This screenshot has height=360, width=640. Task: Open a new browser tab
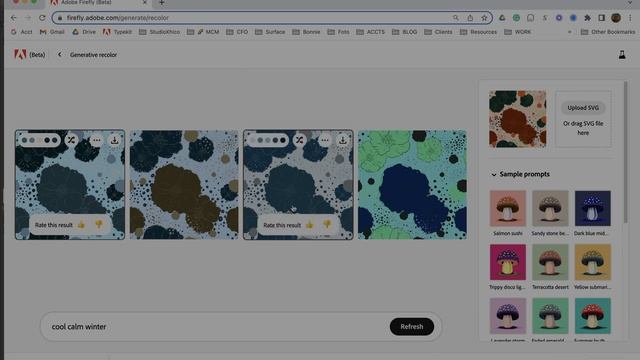coord(162,3)
